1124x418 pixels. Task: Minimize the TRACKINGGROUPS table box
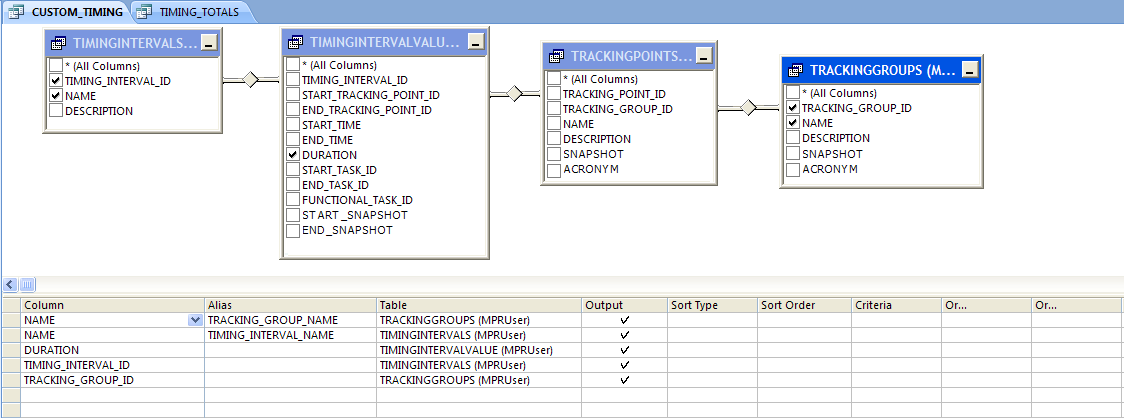[x=969, y=70]
